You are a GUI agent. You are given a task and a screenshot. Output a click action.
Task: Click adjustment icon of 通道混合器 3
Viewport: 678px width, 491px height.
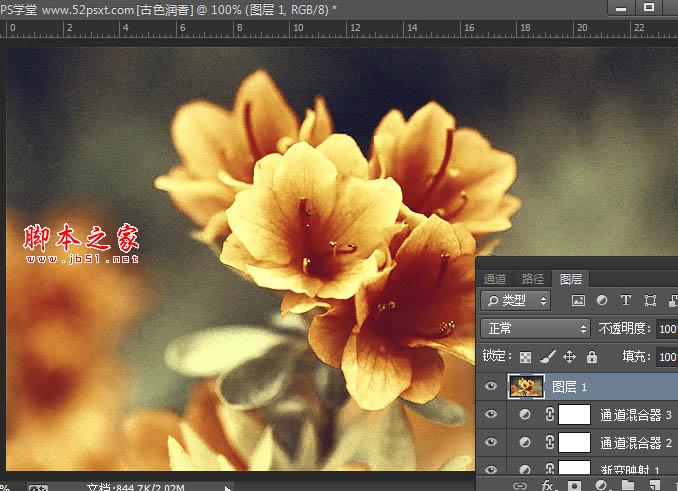(525, 415)
